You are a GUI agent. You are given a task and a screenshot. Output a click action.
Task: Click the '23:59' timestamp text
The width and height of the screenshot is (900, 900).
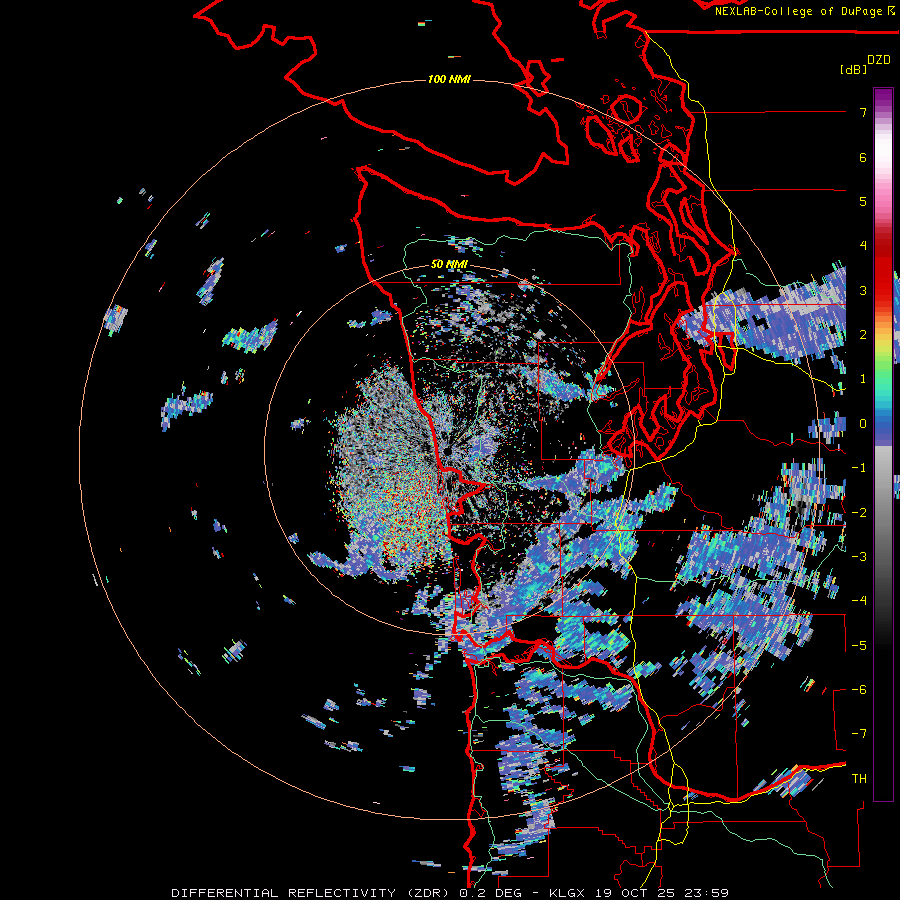click(707, 893)
